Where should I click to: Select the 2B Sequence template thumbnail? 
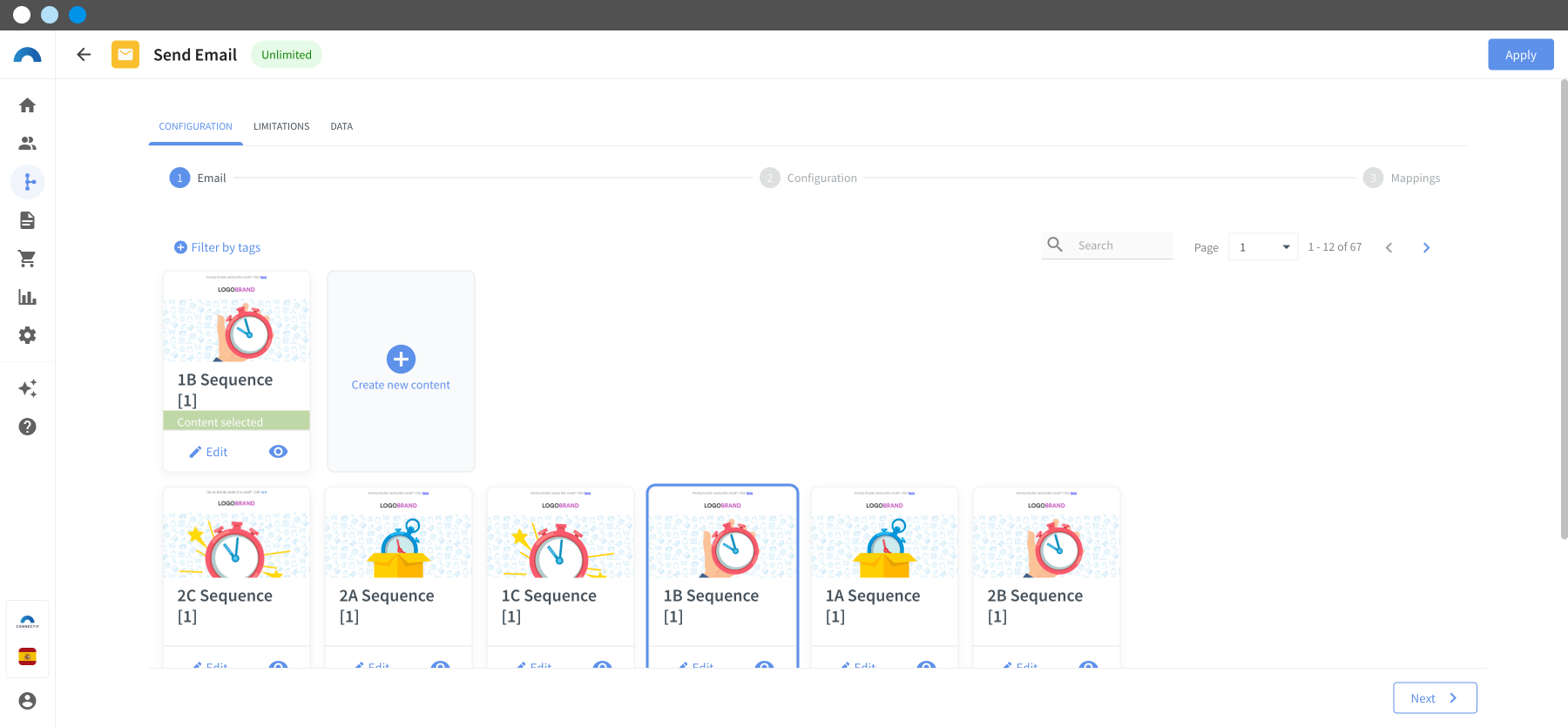(1046, 533)
